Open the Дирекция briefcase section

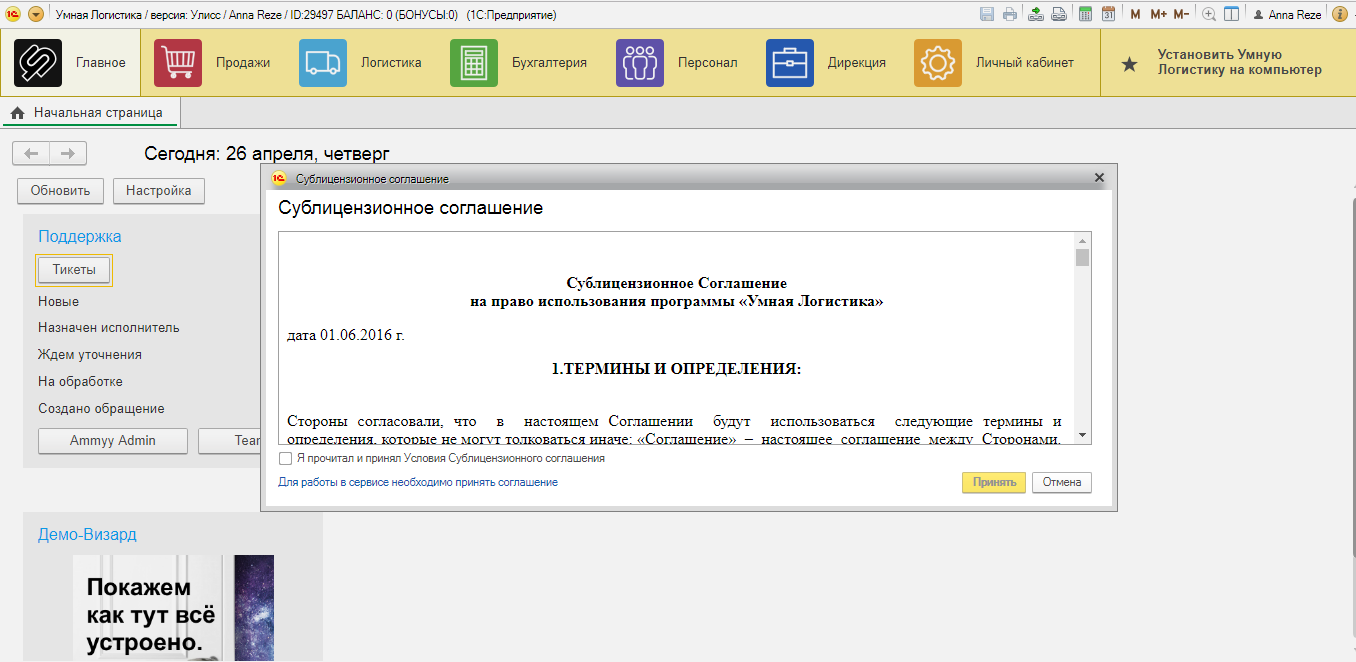(x=790, y=63)
